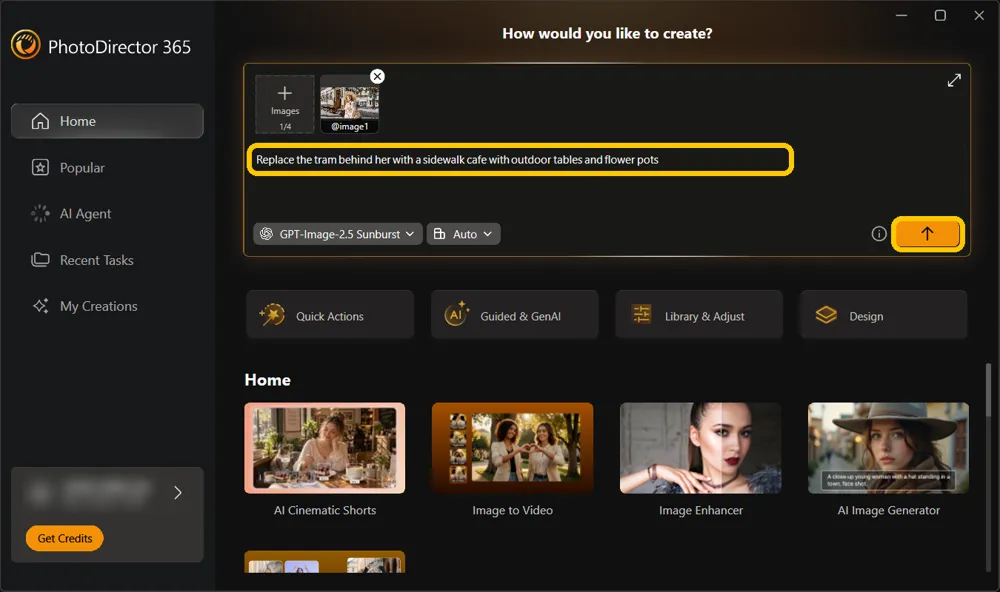Image resolution: width=1000 pixels, height=592 pixels.
Task: Click the AI Cinematic Shorts label
Action: tap(325, 510)
